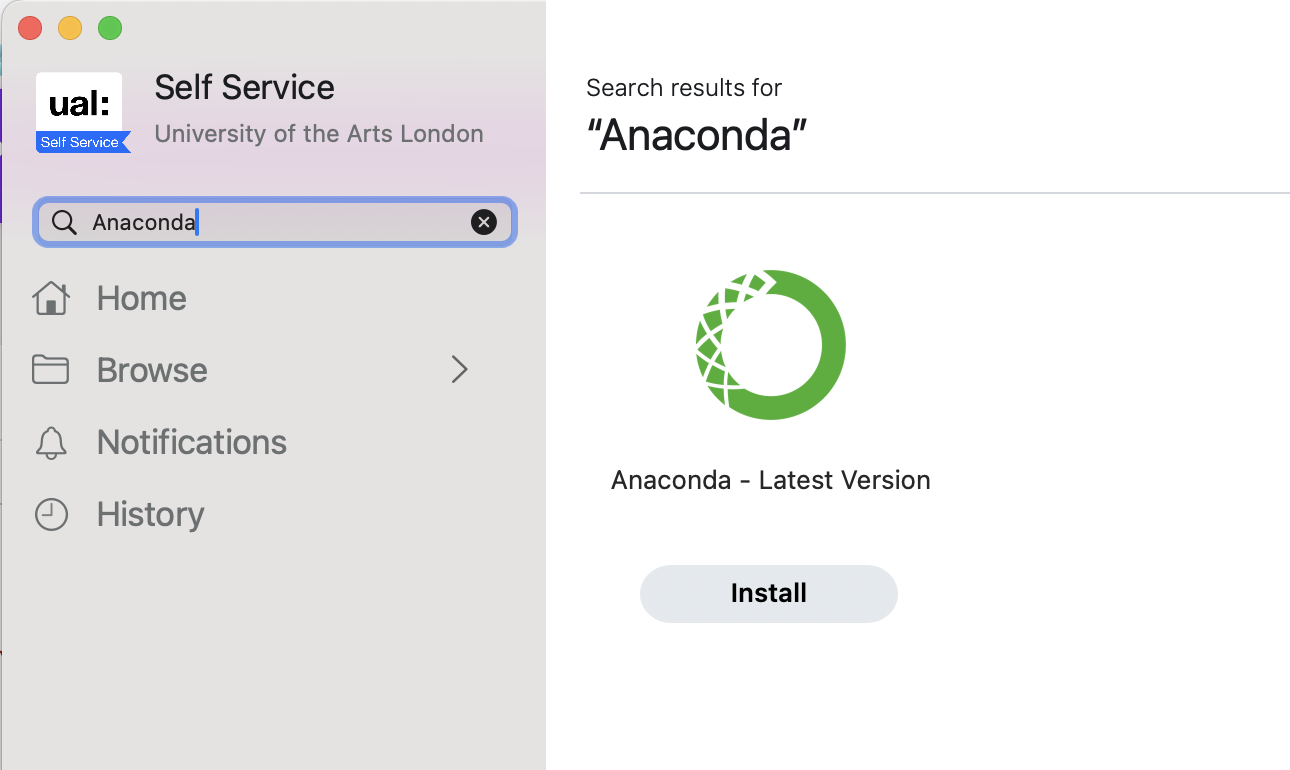Open Notifications via the bell icon

click(x=50, y=442)
